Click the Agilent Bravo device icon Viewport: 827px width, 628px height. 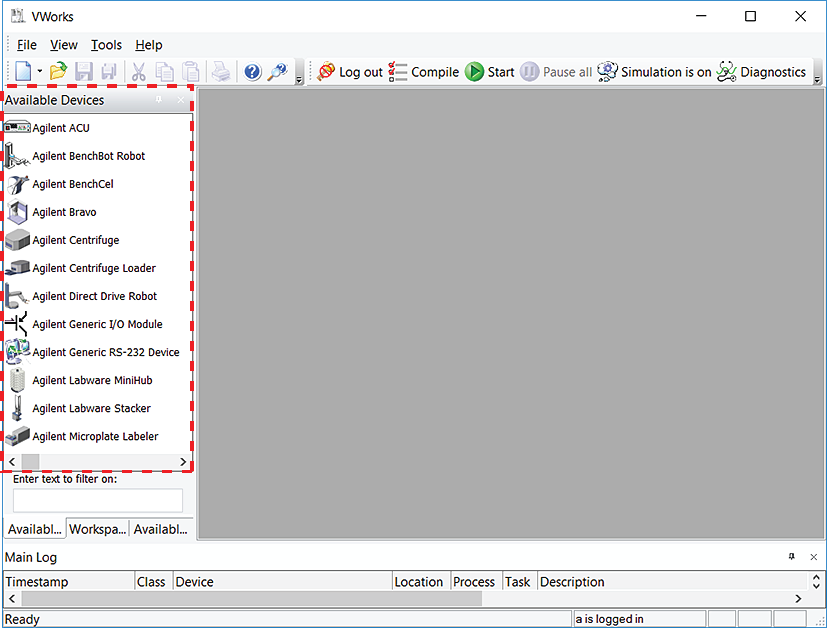point(17,212)
